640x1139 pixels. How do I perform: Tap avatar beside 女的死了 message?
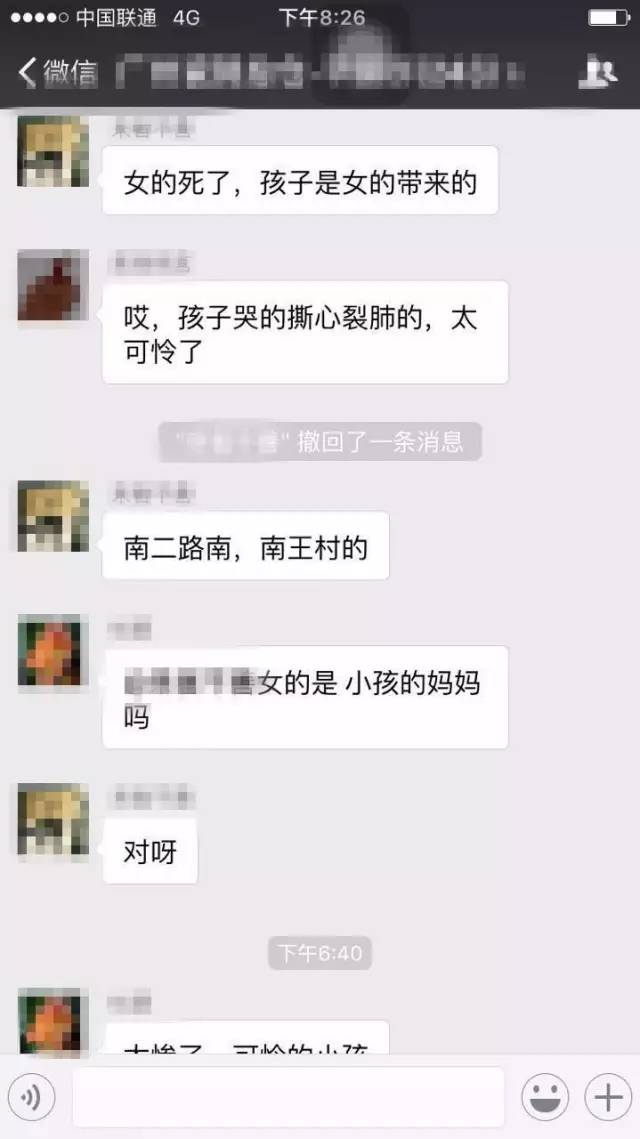pyautogui.click(x=53, y=150)
